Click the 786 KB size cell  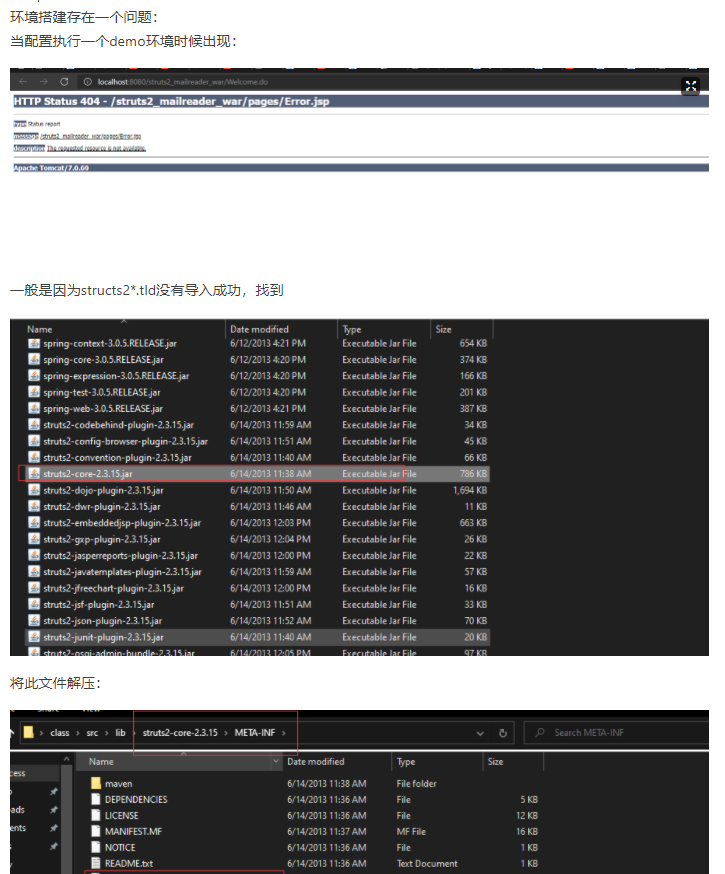pyautogui.click(x=473, y=474)
